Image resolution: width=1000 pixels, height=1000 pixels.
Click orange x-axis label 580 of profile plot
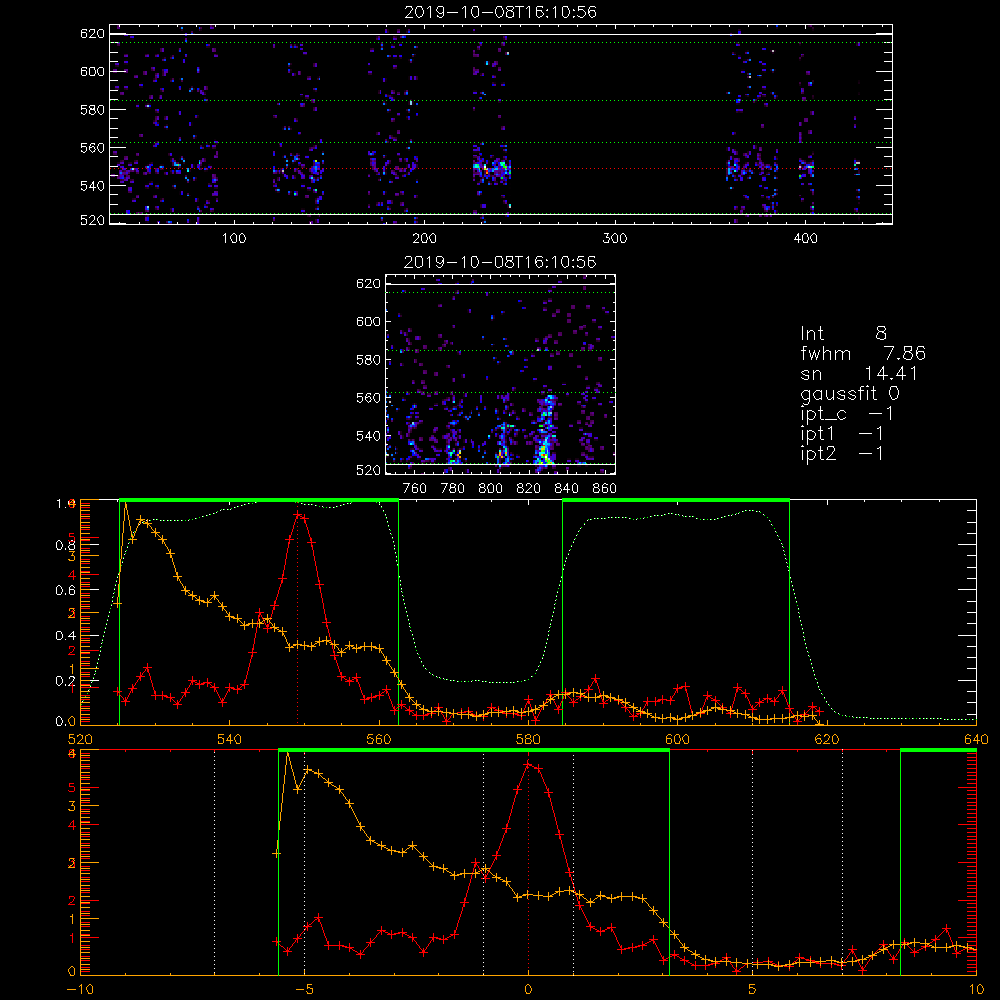(x=528, y=740)
